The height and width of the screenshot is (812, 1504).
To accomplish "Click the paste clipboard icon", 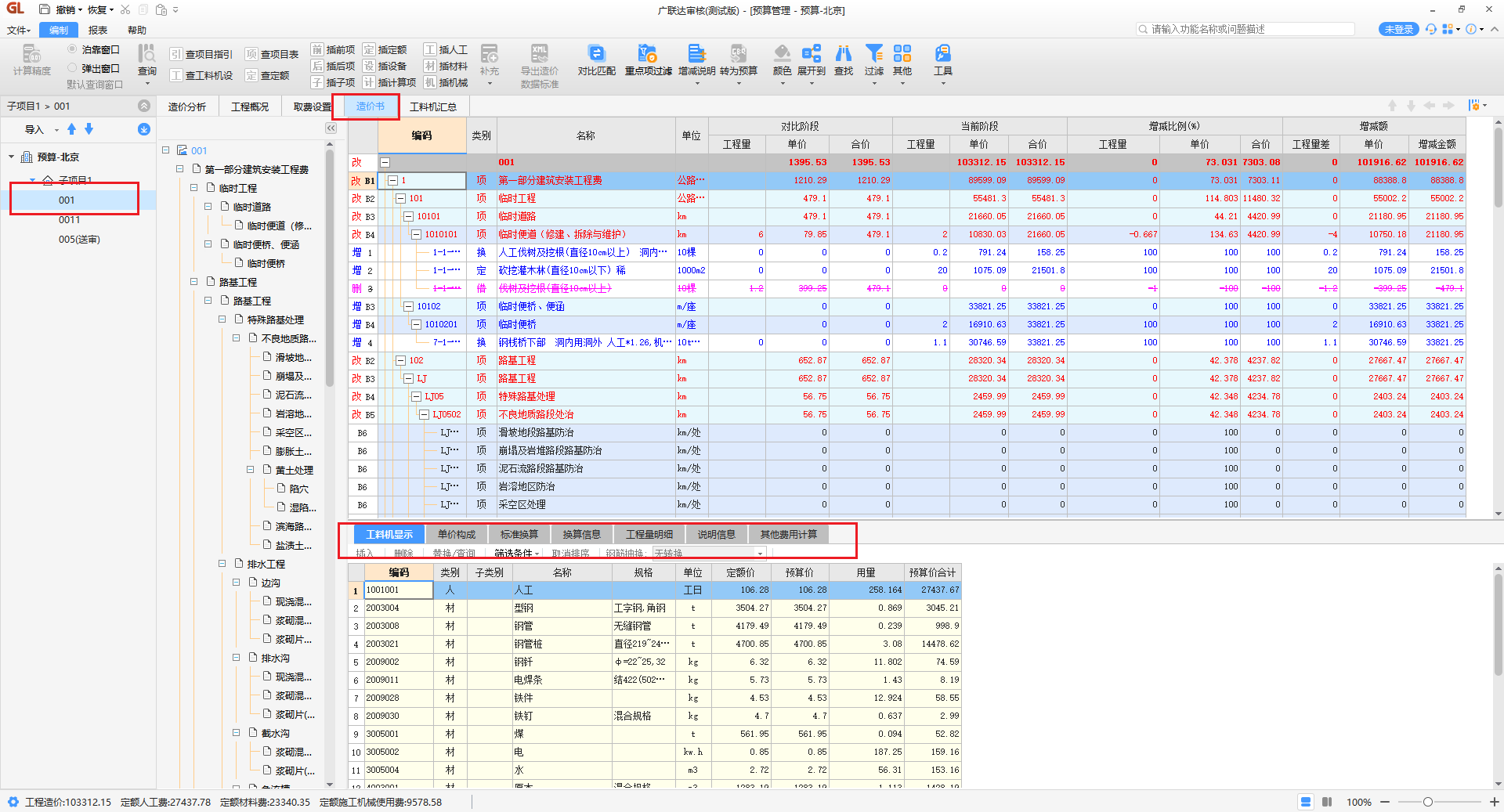I will 161,9.
